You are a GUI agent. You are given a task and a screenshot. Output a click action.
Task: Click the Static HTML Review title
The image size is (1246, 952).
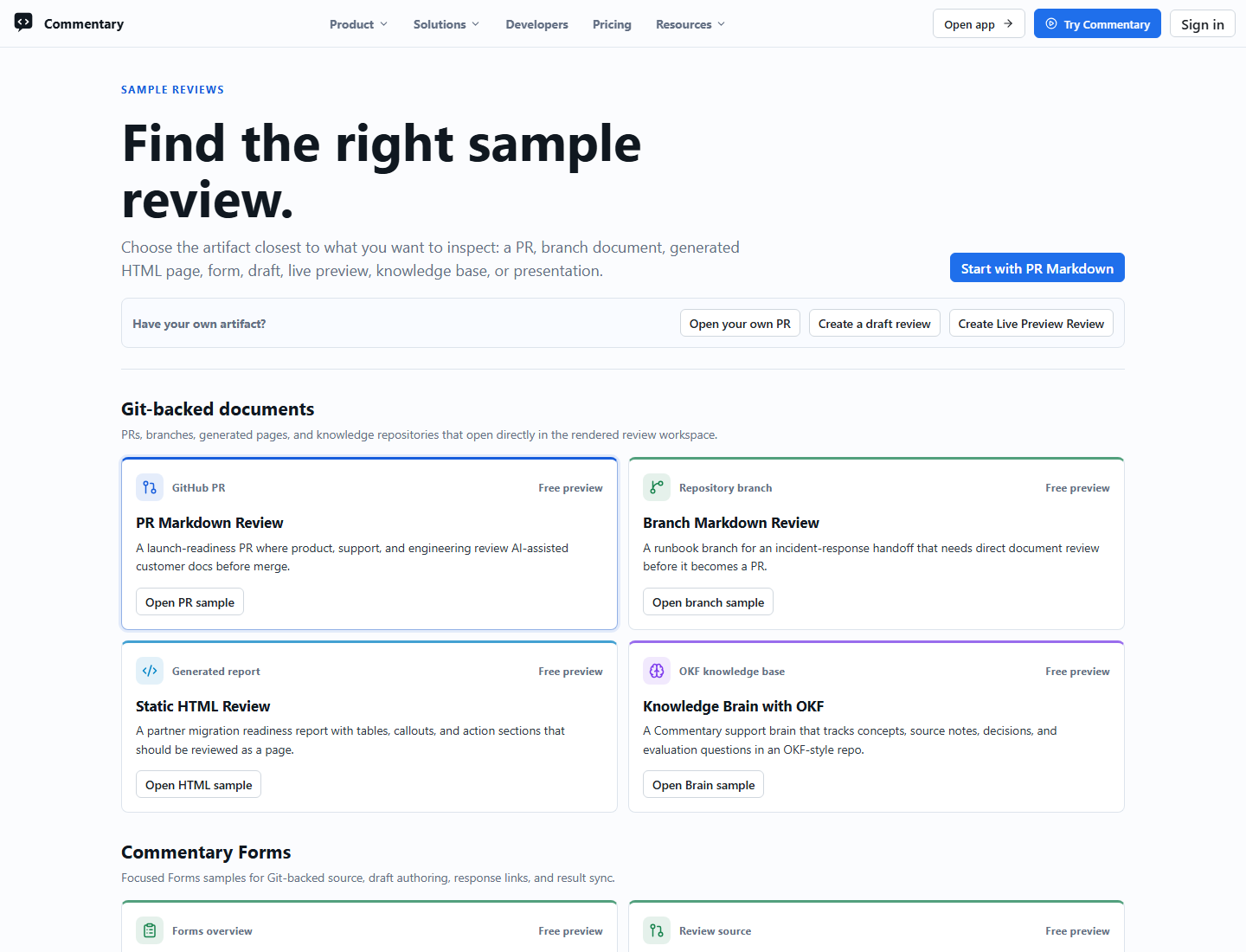tap(202, 706)
